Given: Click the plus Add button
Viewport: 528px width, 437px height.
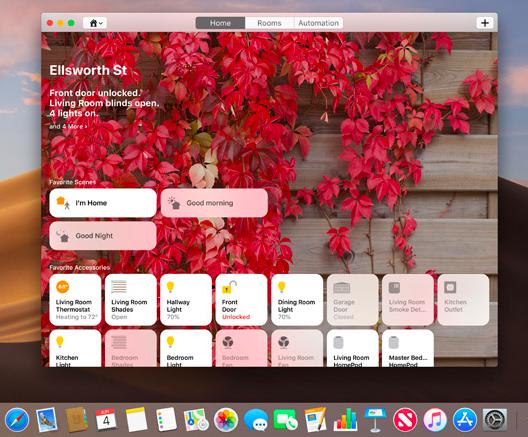Looking at the screenshot, I should pos(485,23).
